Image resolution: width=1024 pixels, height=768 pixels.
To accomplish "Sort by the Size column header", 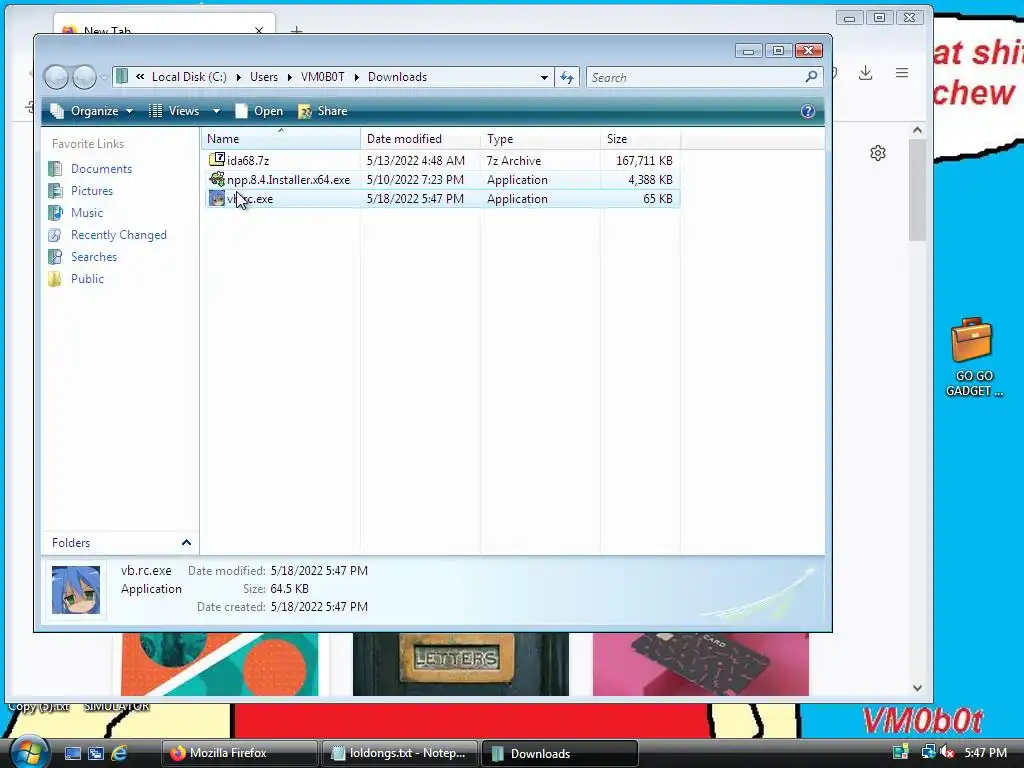I will tap(641, 138).
